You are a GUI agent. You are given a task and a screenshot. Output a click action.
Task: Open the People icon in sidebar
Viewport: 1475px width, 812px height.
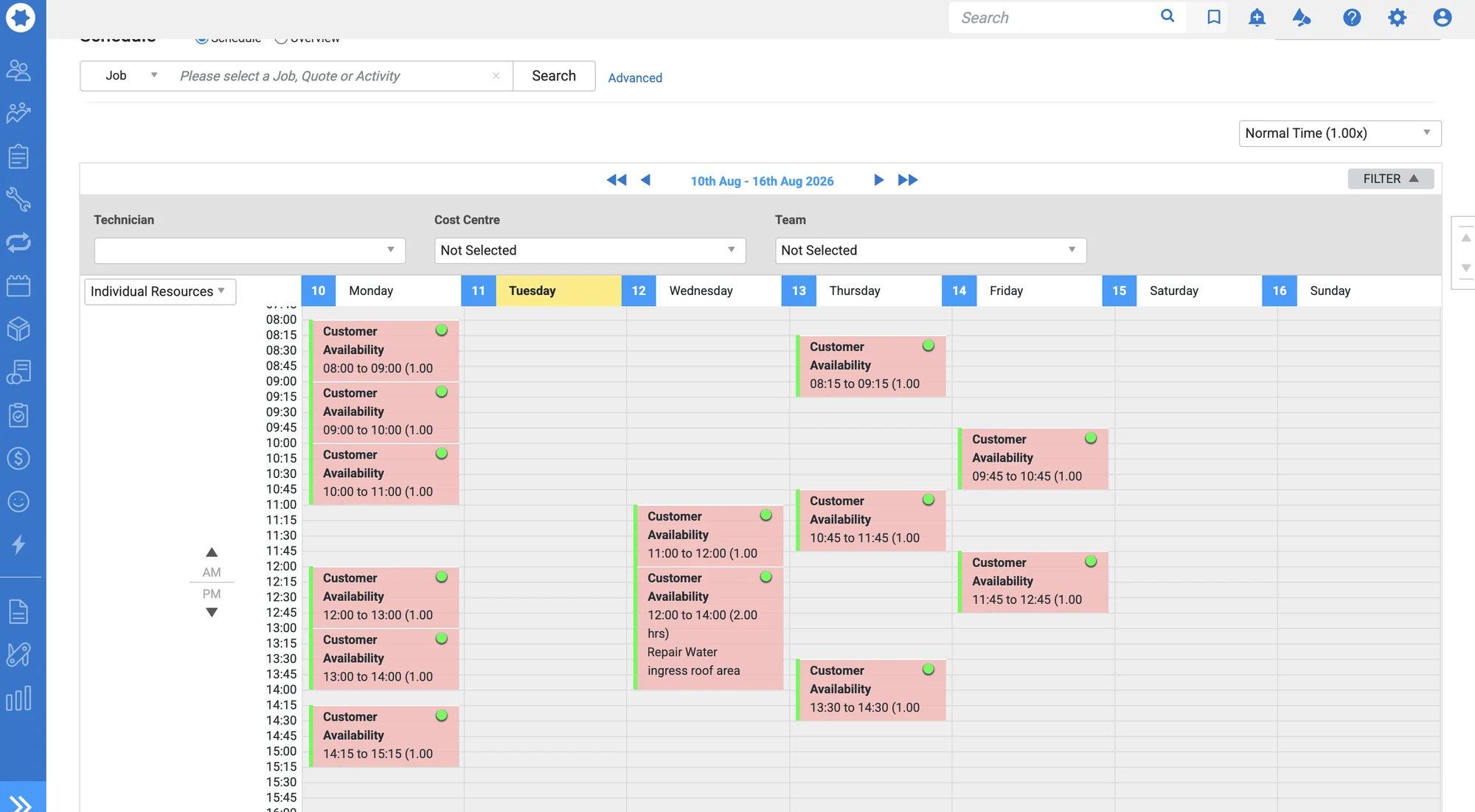[x=18, y=70]
